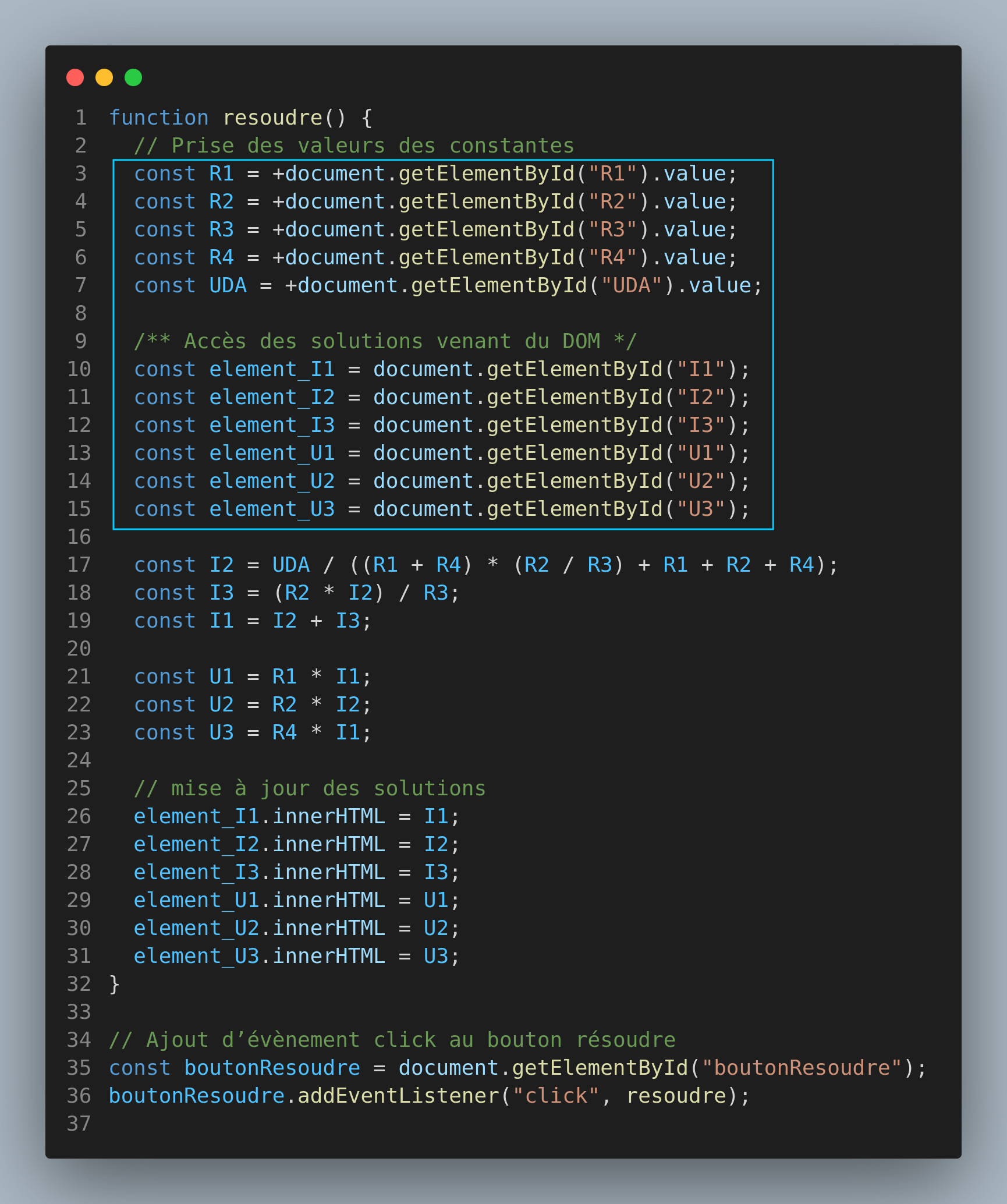Select the "Accès des solutions" comment line

click(385, 341)
